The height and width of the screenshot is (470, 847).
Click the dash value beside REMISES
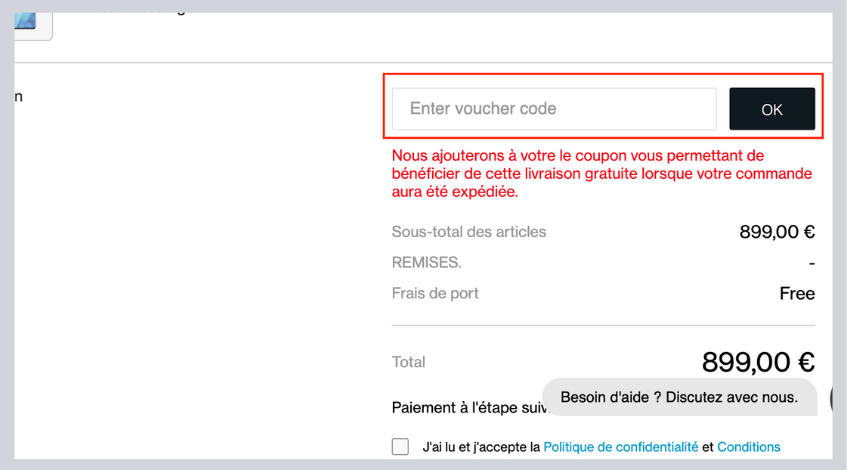point(811,263)
